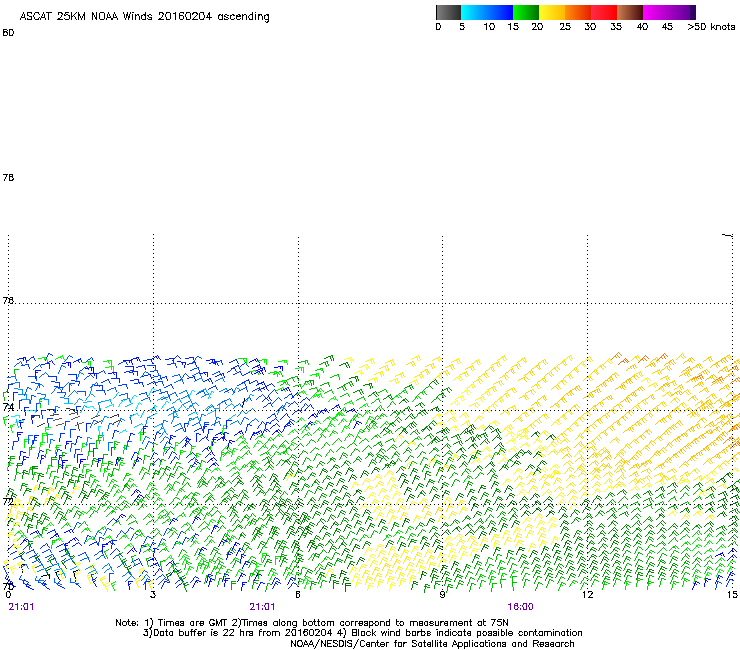
Task: Click the 74 latitude axis label
Action: [x=8, y=407]
